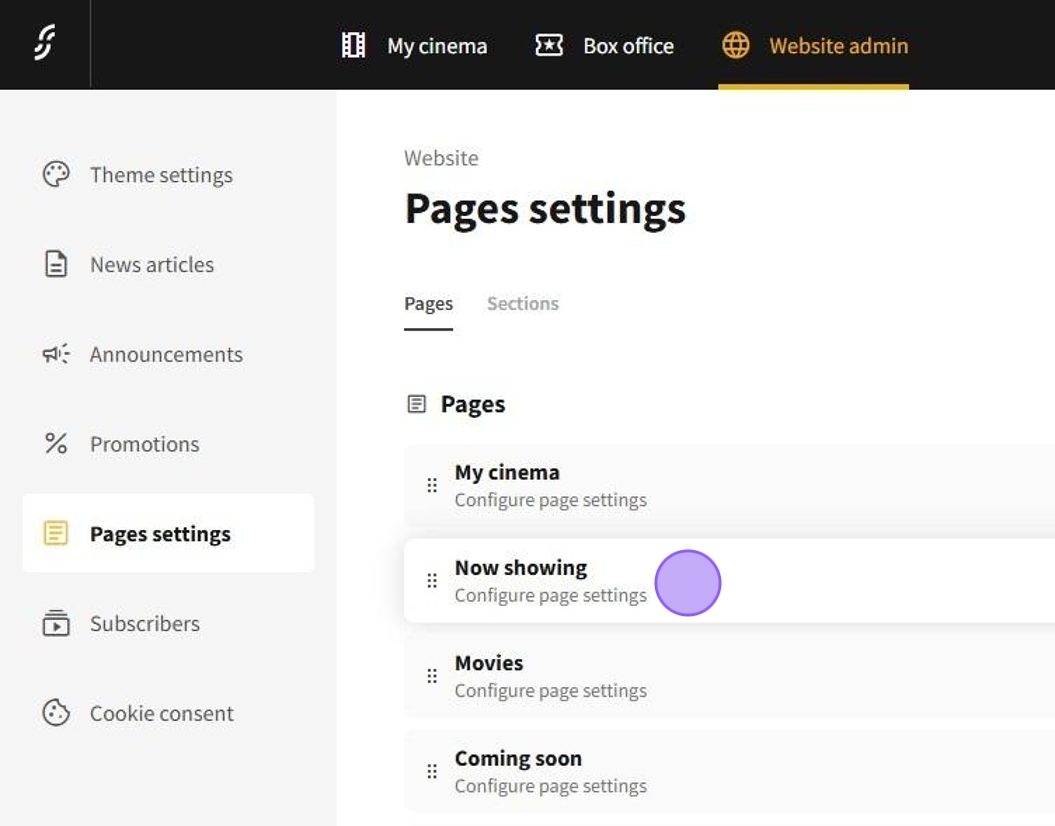1055x826 pixels.
Task: Click the cookie icon for Cookie consent
Action: point(56,713)
